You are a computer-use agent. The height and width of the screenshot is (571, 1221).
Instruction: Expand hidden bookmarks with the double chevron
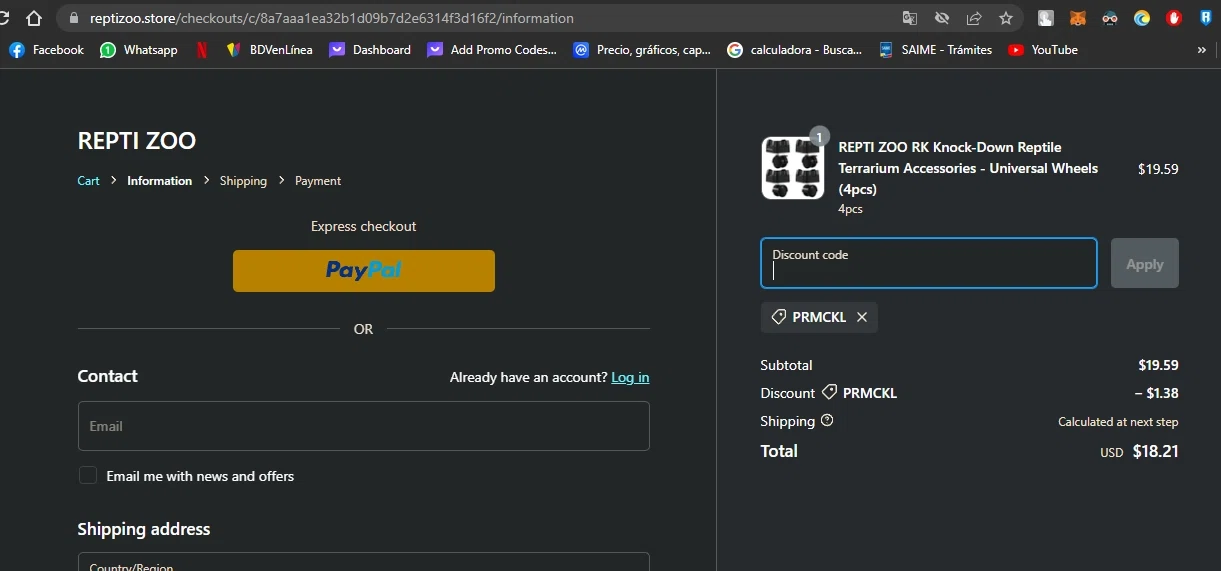tap(1201, 49)
